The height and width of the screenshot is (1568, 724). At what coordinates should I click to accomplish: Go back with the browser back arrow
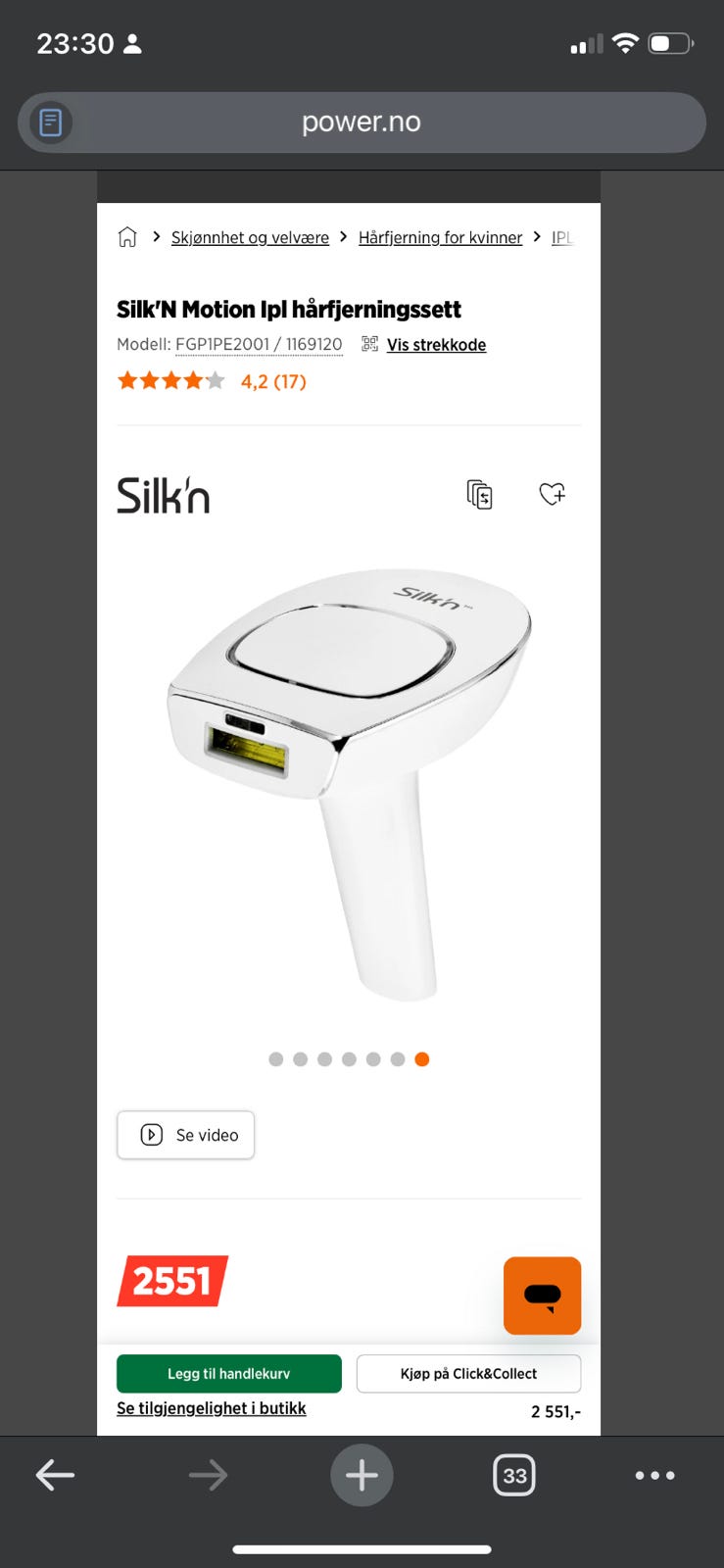(55, 1475)
